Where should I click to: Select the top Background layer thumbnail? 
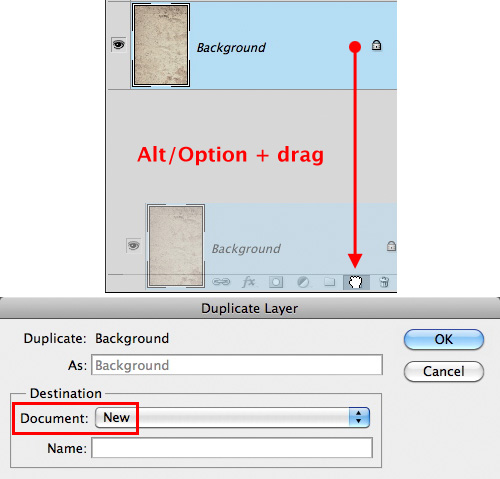point(161,45)
